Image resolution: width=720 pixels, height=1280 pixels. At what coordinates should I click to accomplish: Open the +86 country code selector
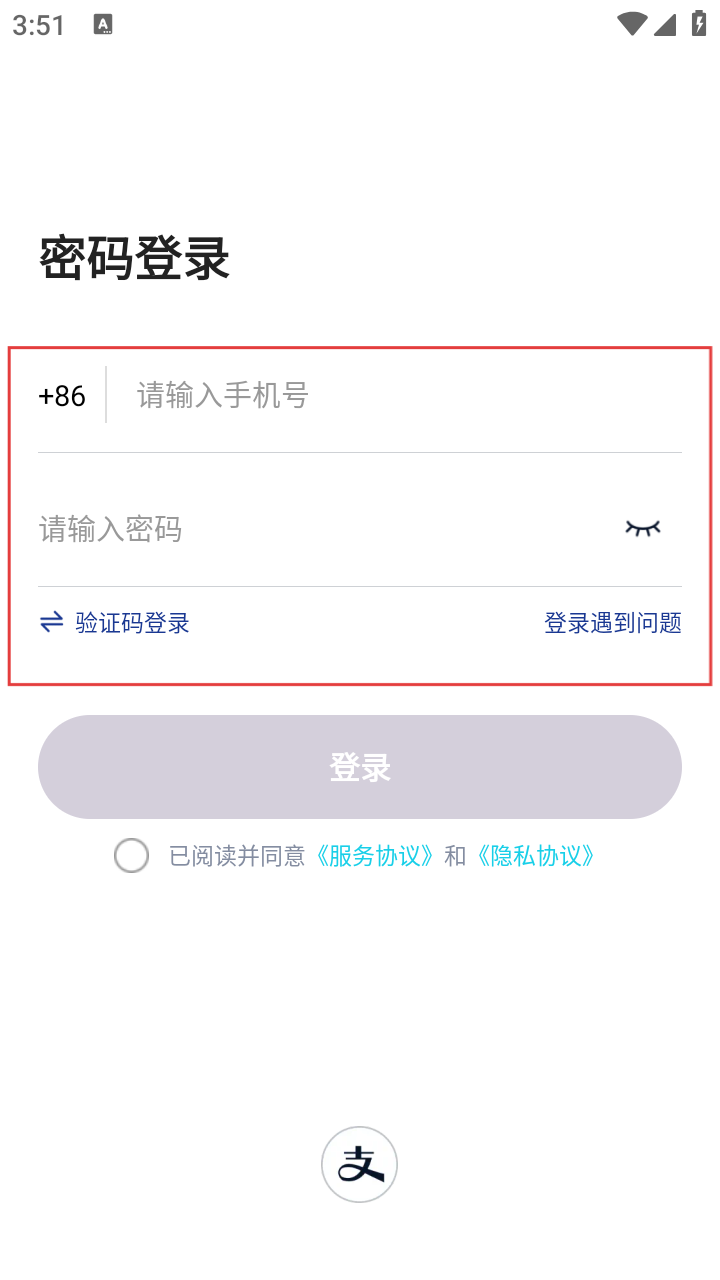pyautogui.click(x=62, y=396)
